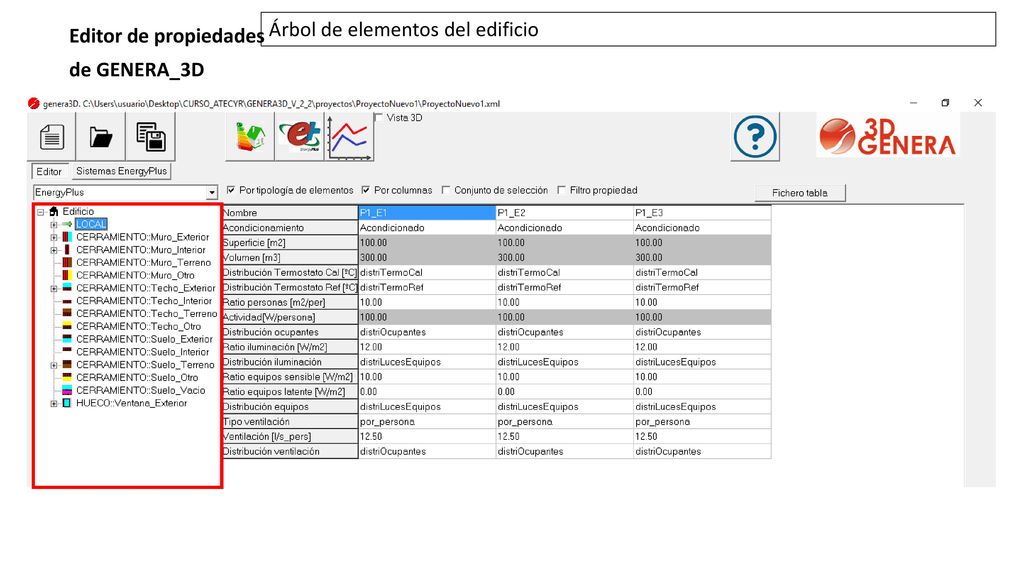
Task: Enable the Filtro propiedad checkbox
Action: click(x=562, y=190)
